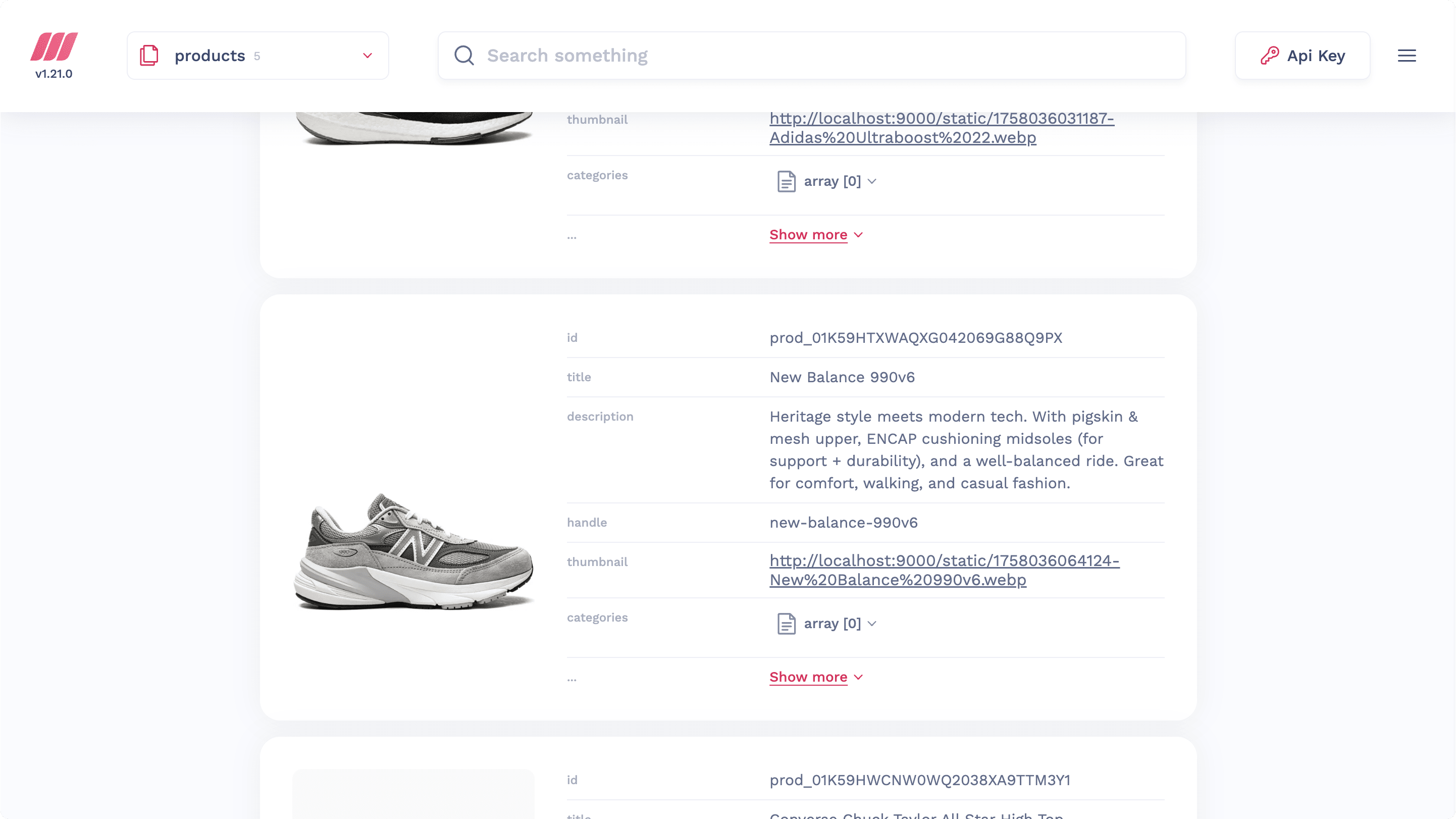Expand New Balance categories array chevron
The height and width of the screenshot is (819, 1456).
[872, 624]
